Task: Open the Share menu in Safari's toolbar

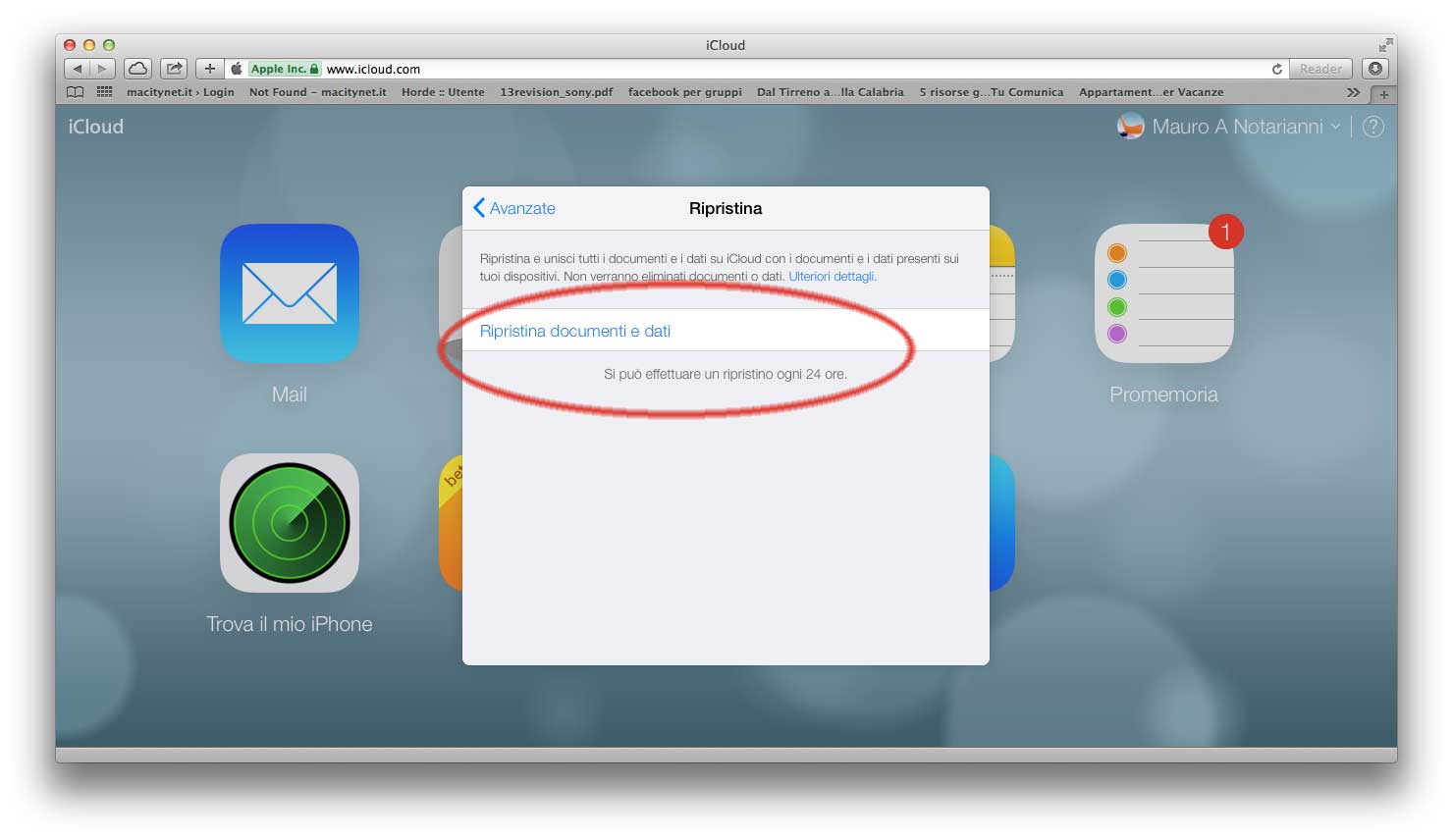Action: 174,69
